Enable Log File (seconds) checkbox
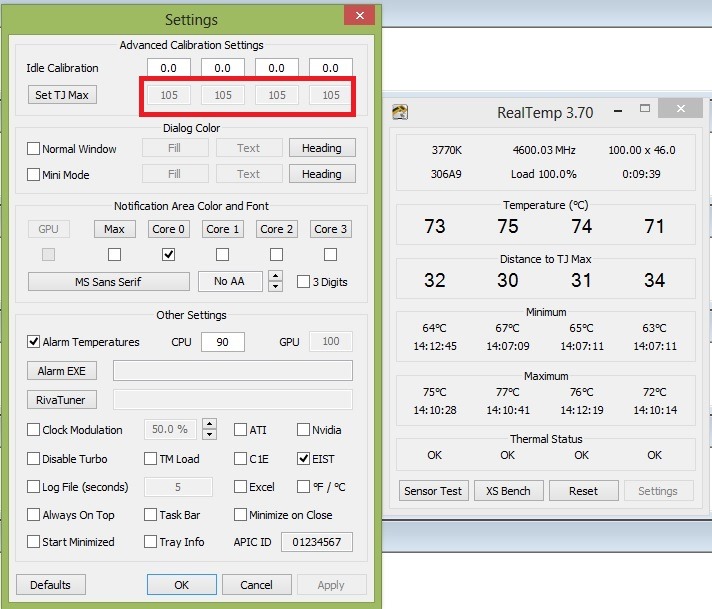712x609 pixels. [33, 487]
